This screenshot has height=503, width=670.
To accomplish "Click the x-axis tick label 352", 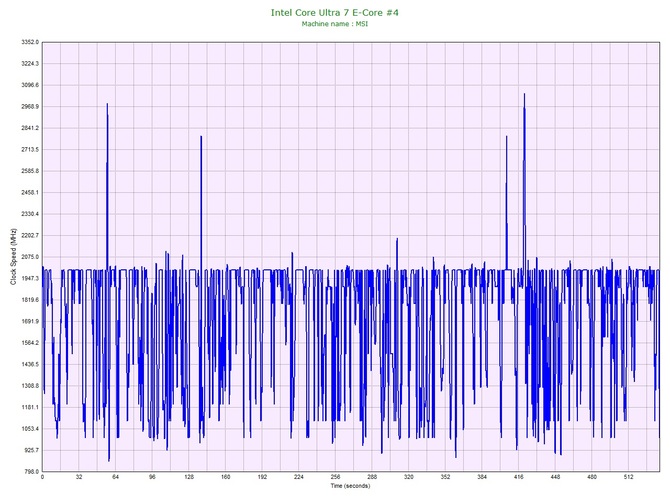I will point(446,477).
